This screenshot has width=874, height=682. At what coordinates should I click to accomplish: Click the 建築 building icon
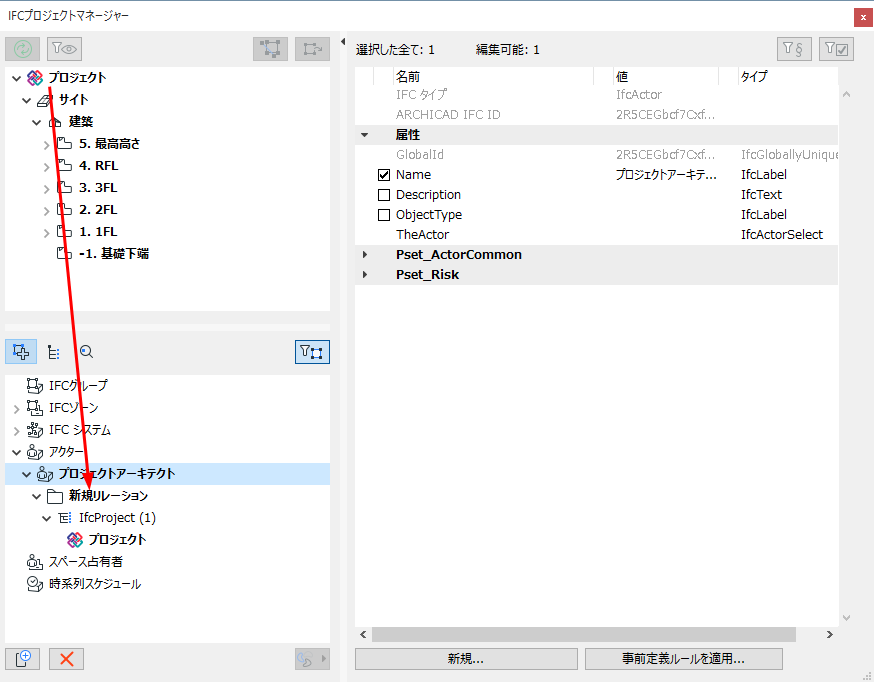(x=55, y=122)
